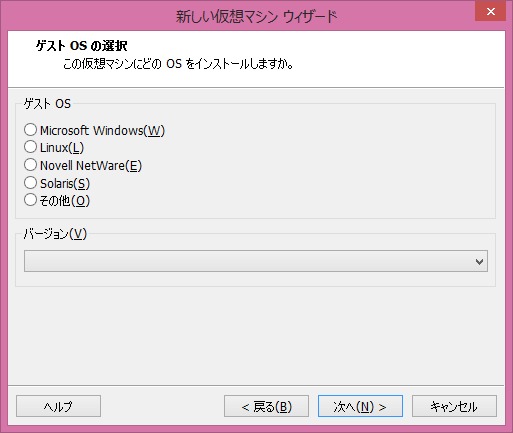Screen dimensions: 513x433
Task: Open the バージョン(V) dropdown list
Action: [x=256, y=261]
